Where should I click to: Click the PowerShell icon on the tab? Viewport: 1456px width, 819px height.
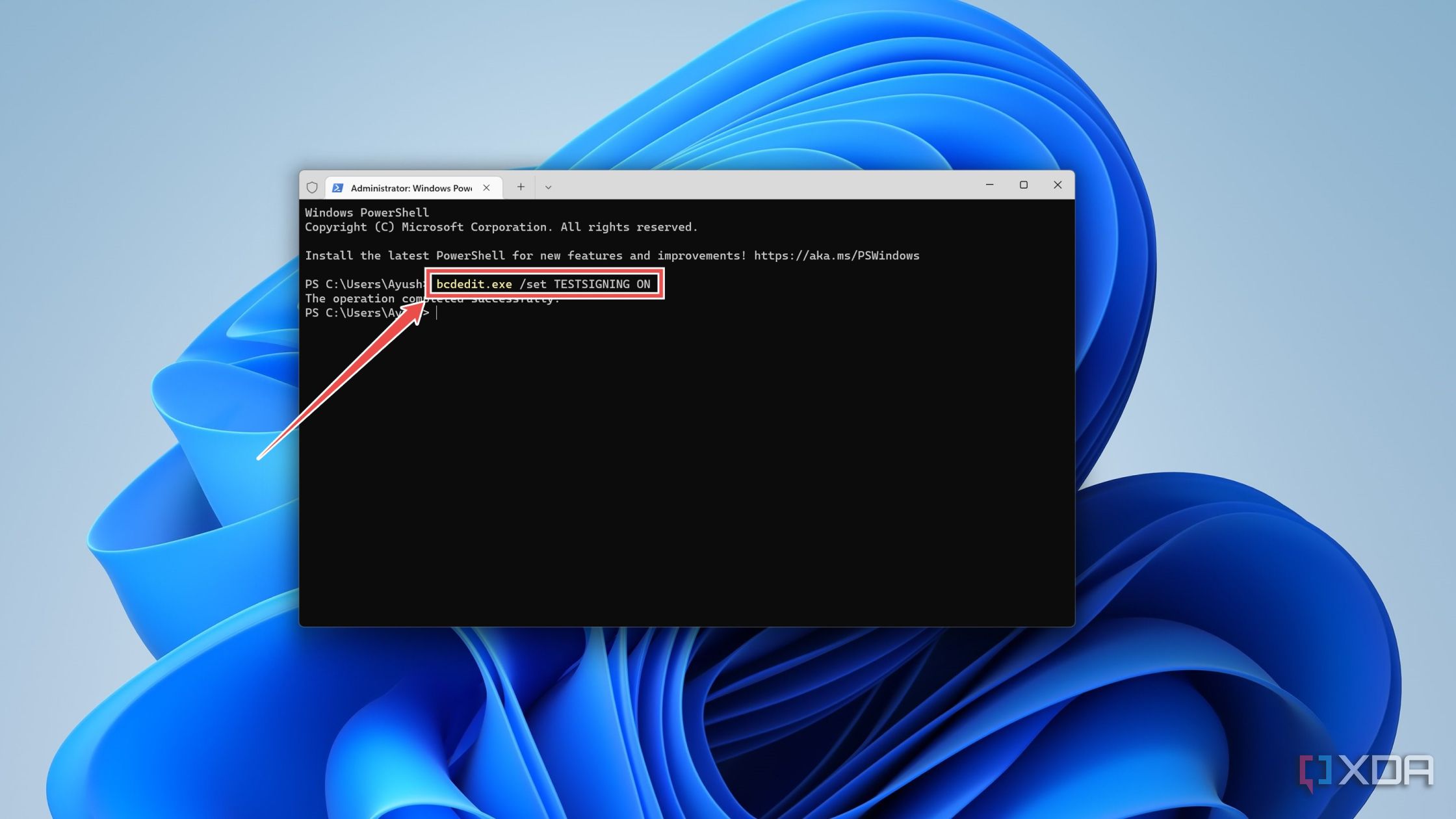tap(337, 187)
